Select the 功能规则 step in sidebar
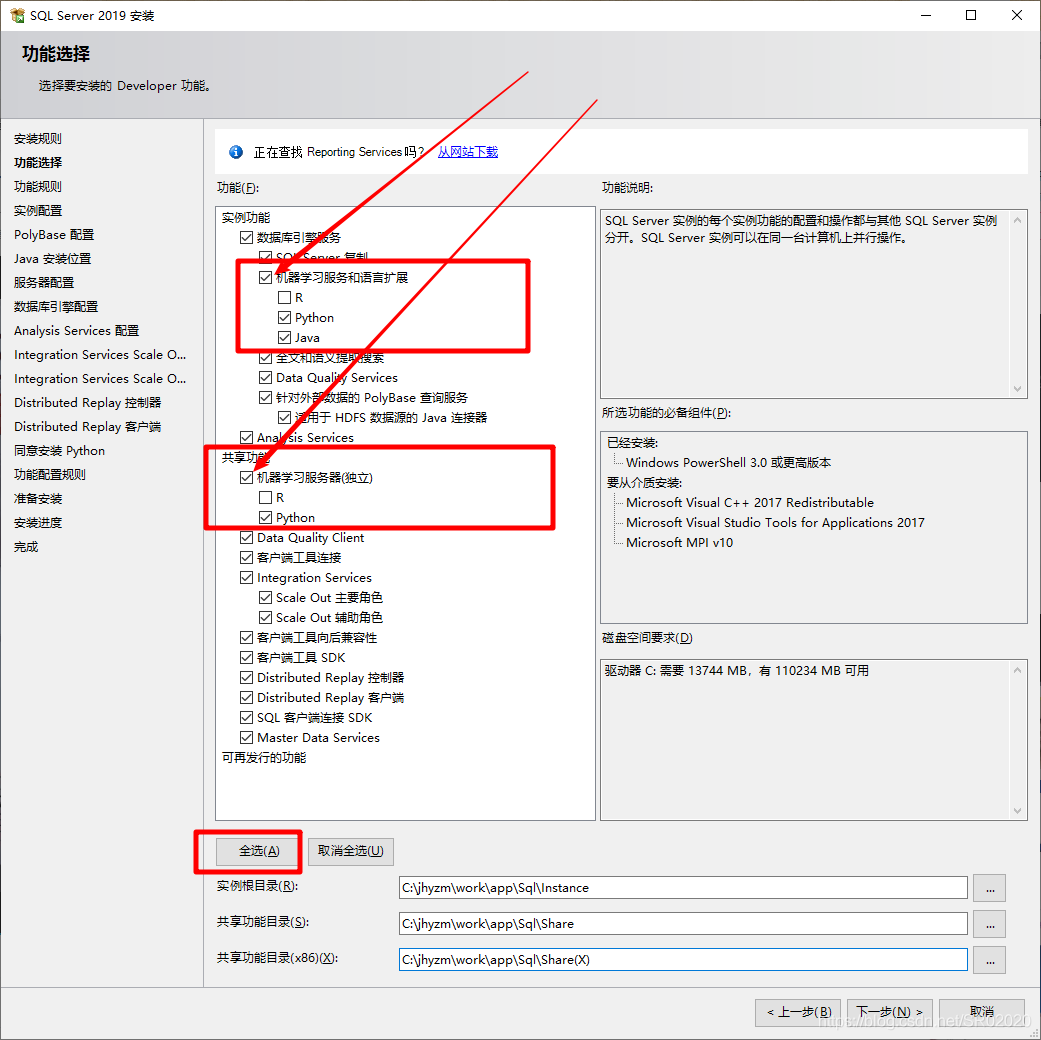Image resolution: width=1041 pixels, height=1040 pixels. 38,187
